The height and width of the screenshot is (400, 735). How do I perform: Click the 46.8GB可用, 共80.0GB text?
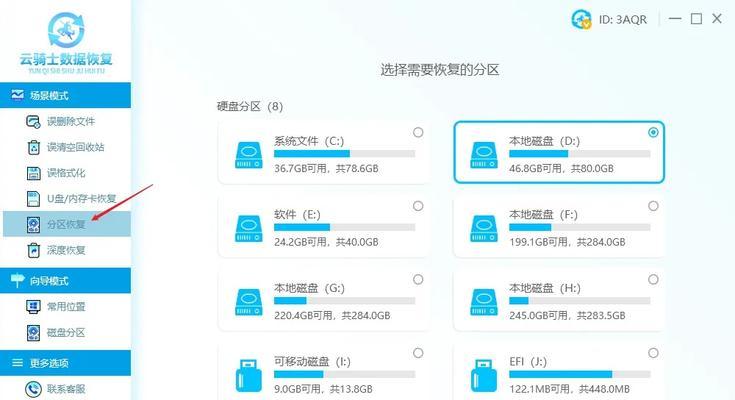562,168
